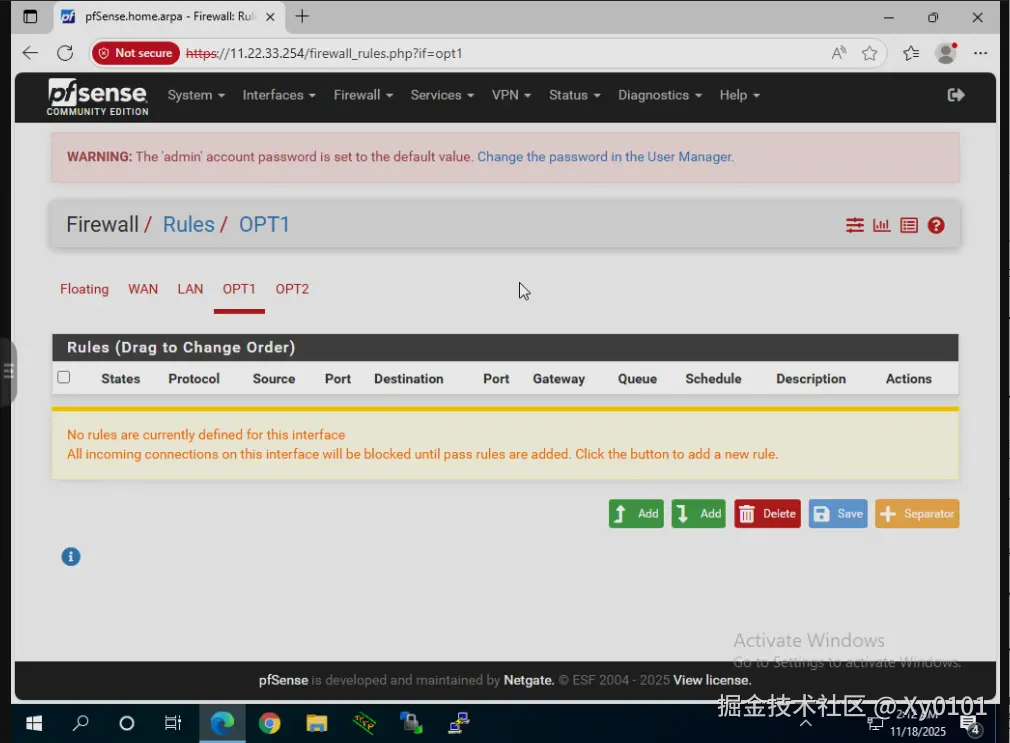This screenshot has height=743, width=1010.
Task: Click the Protocol column header
Action: pos(194,378)
